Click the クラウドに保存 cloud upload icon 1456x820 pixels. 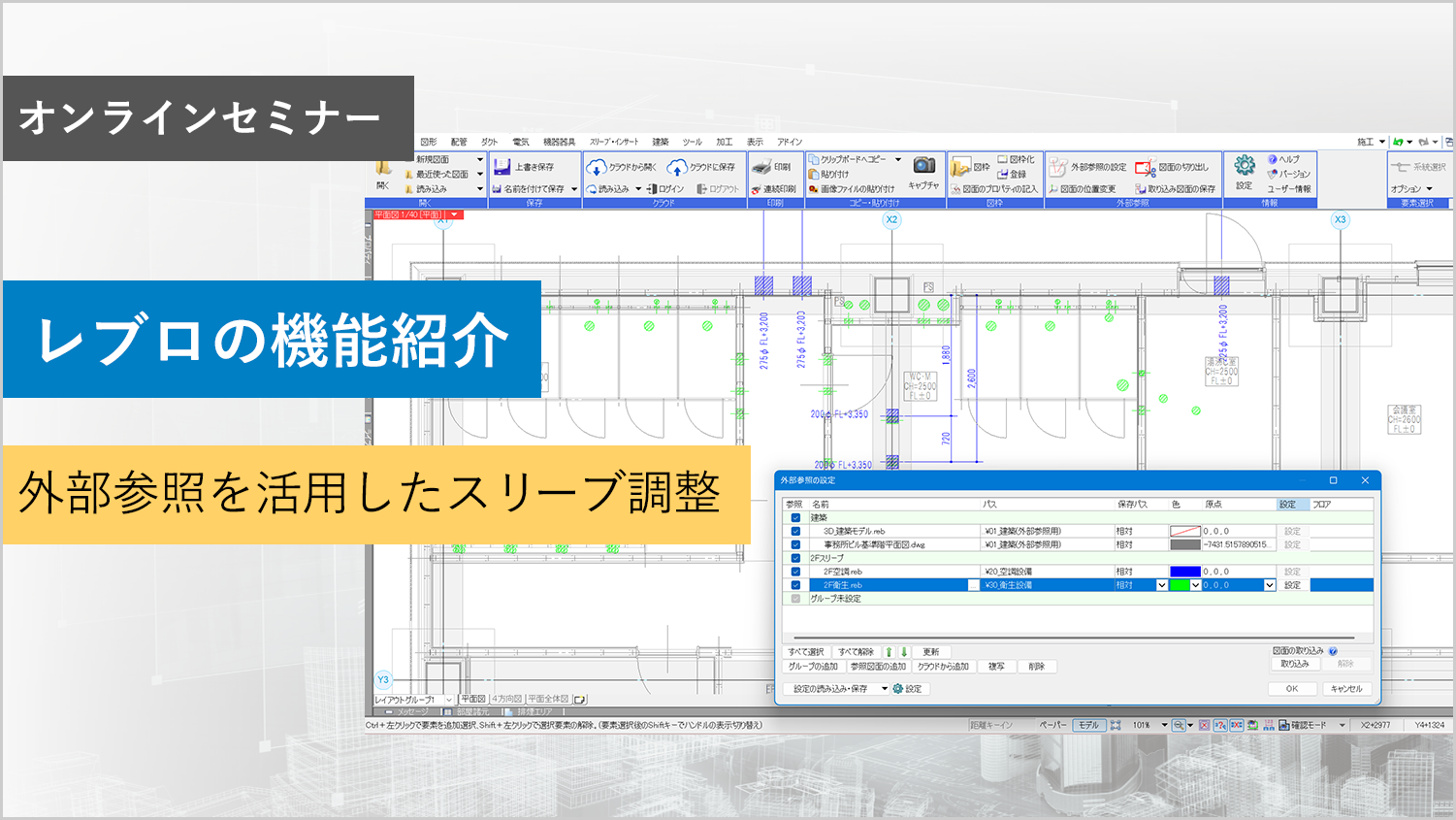pos(677,167)
